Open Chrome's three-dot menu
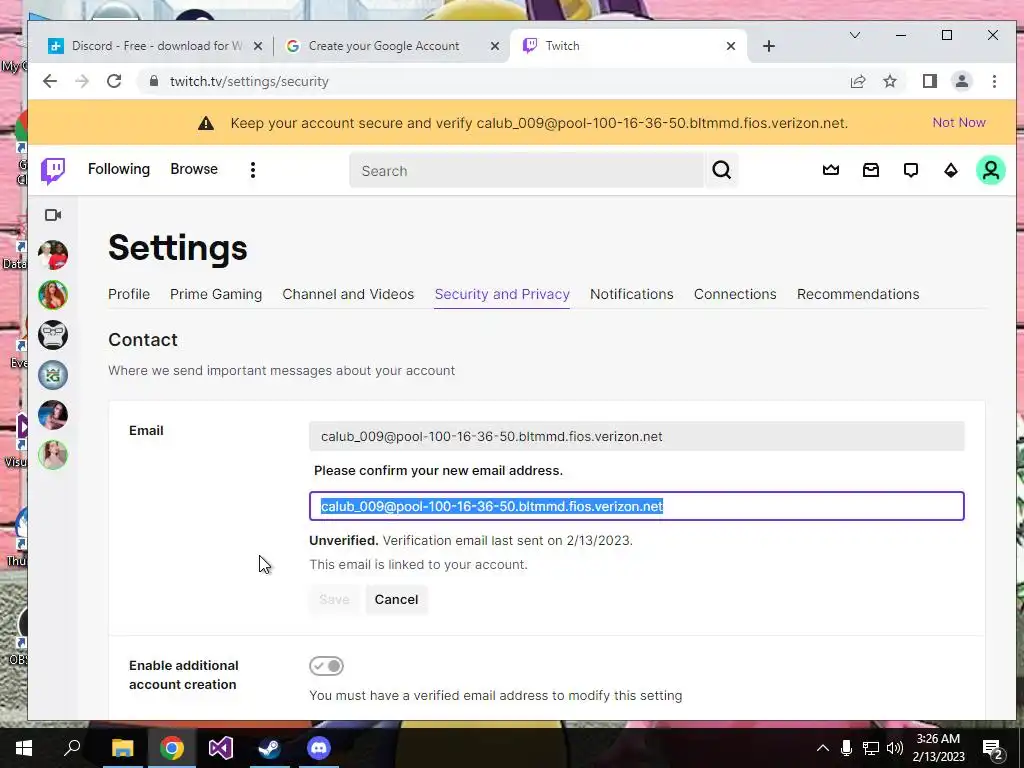1024x768 pixels. pos(995,81)
